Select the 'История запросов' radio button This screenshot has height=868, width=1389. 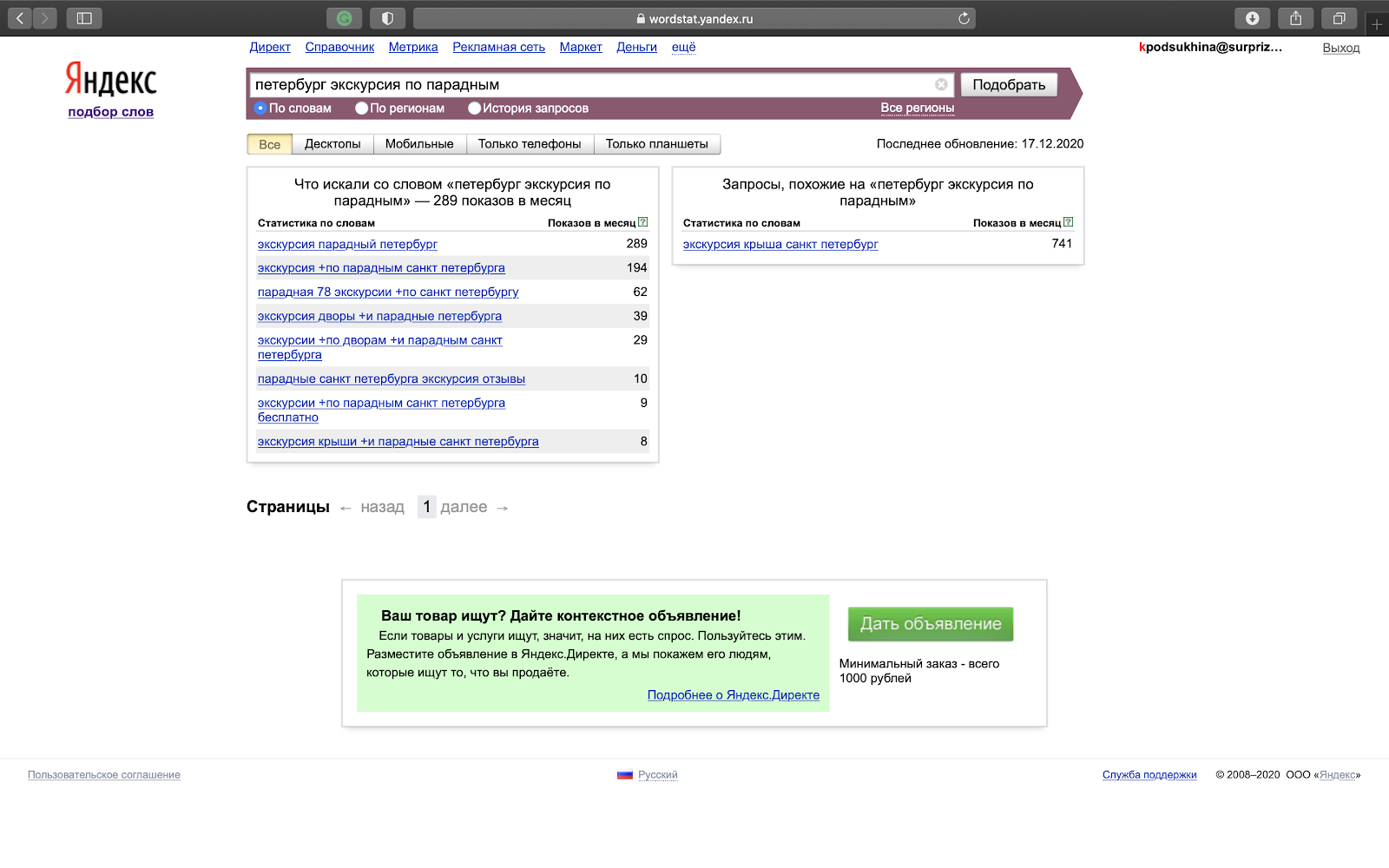(x=474, y=108)
